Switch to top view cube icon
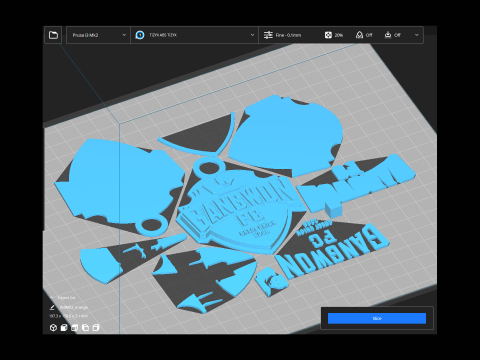The height and width of the screenshot is (360, 480). click(x=75, y=328)
